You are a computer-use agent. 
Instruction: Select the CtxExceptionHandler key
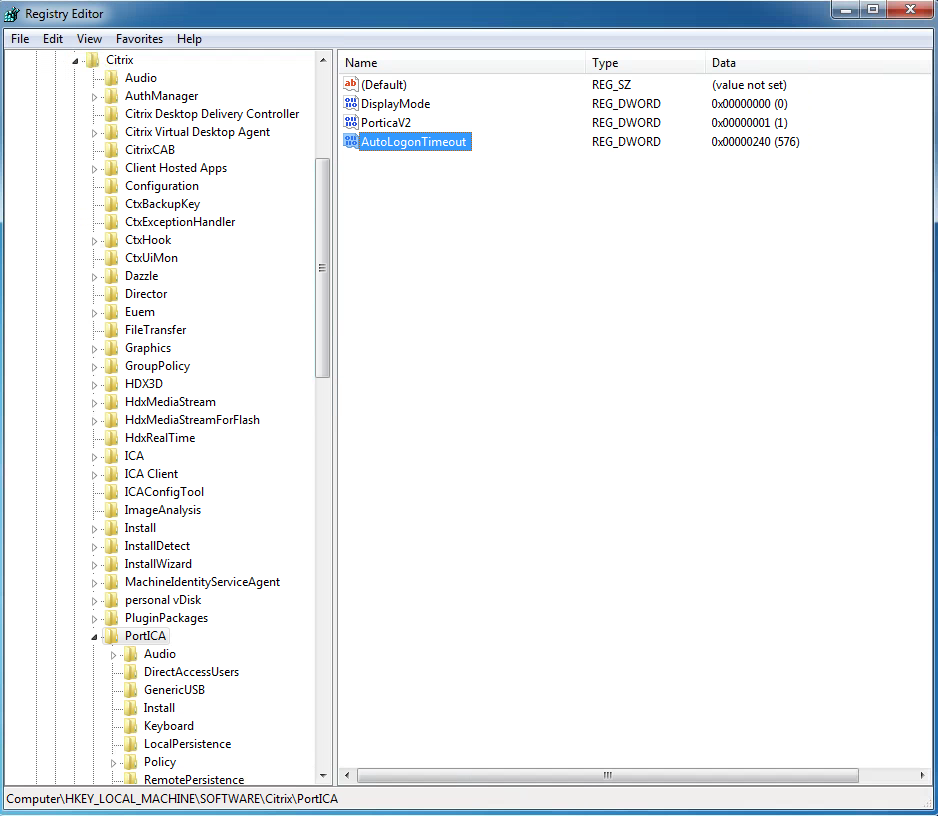coord(179,222)
